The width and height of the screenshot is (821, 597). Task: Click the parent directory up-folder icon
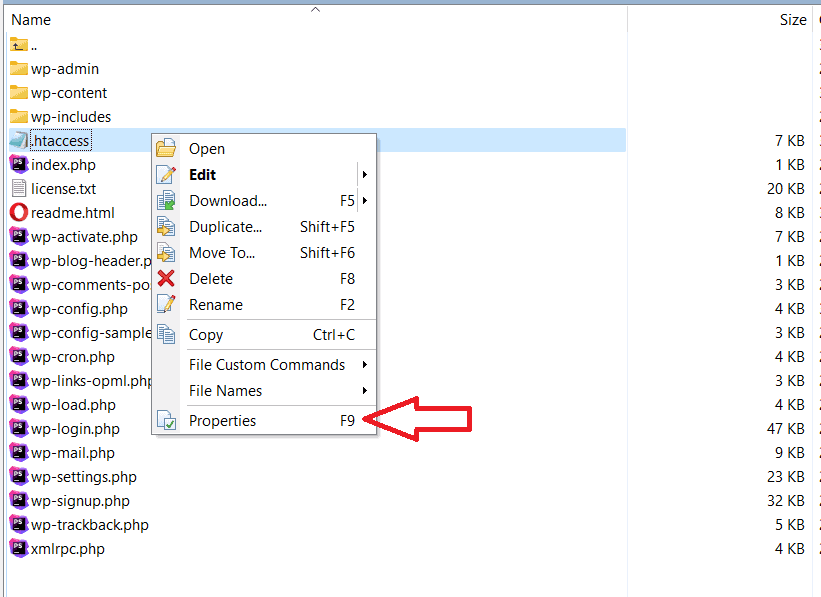(18, 45)
